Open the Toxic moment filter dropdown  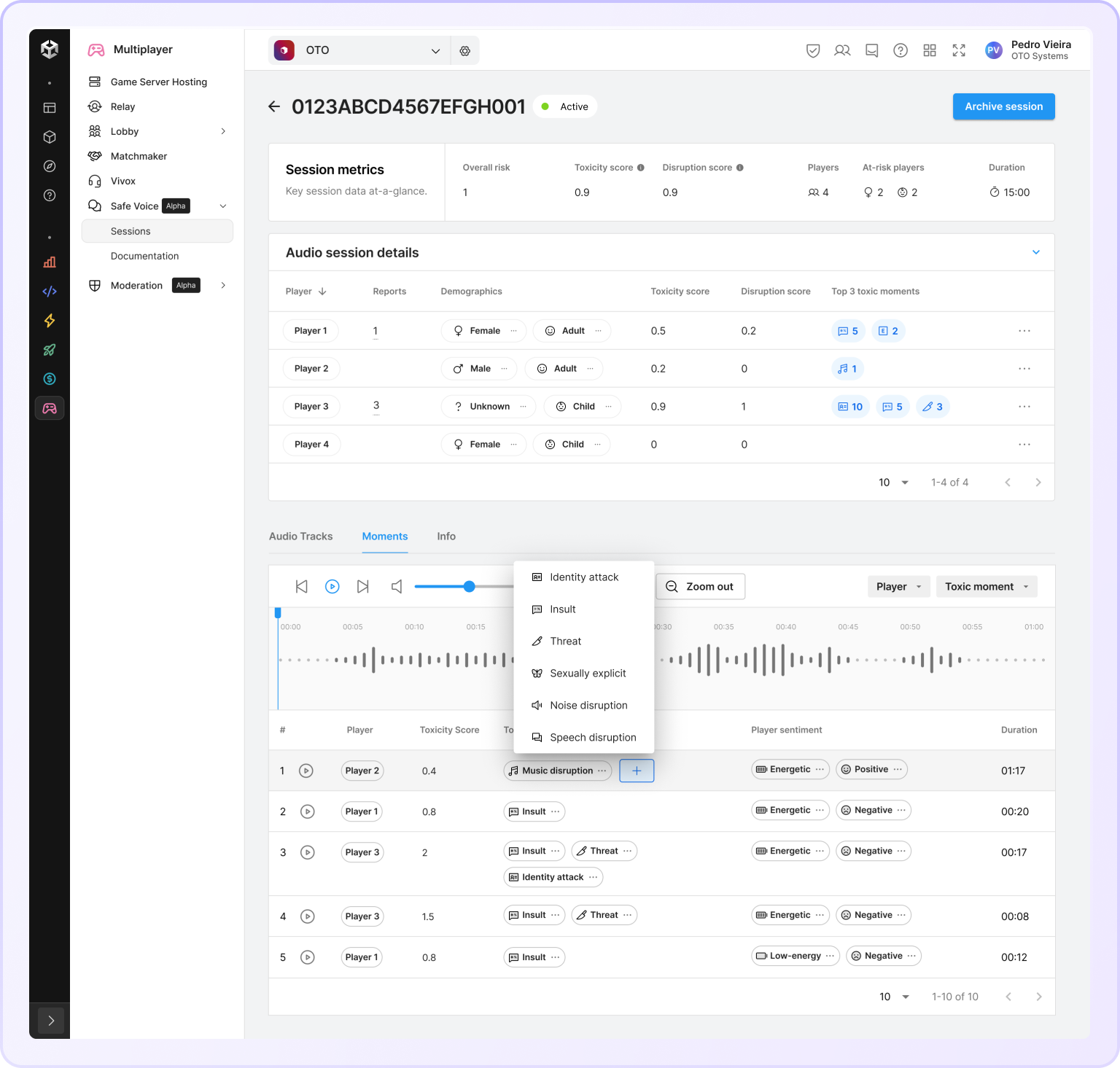986,587
